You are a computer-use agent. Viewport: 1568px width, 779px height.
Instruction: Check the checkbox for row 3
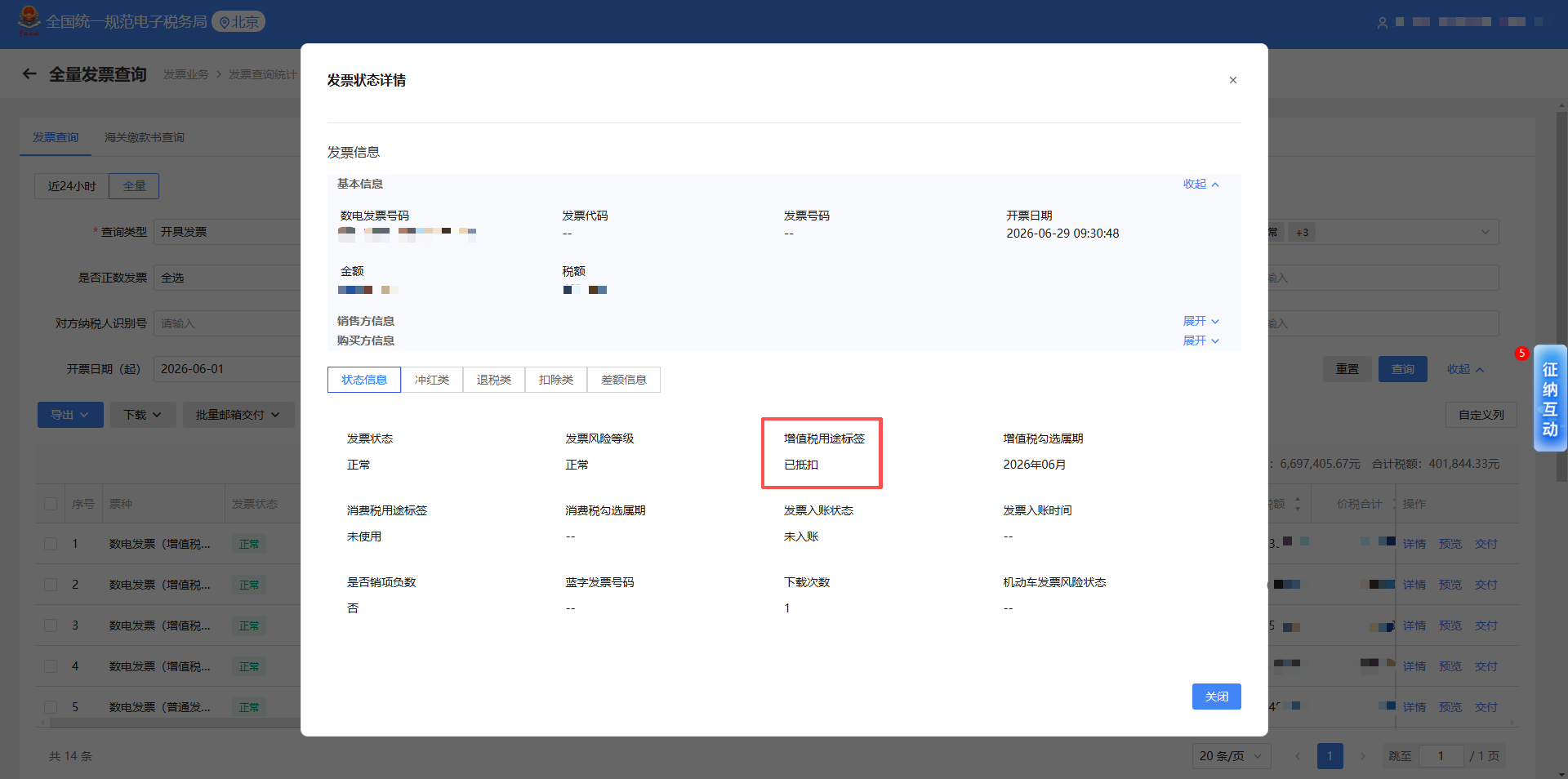coord(51,625)
